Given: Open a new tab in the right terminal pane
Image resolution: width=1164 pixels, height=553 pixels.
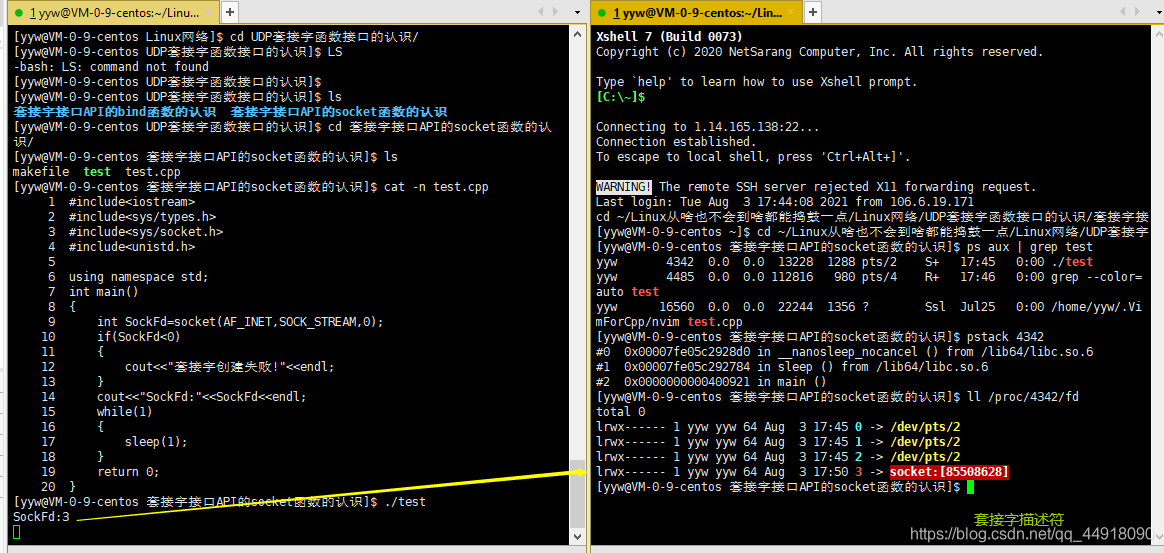Looking at the screenshot, I should [814, 12].
